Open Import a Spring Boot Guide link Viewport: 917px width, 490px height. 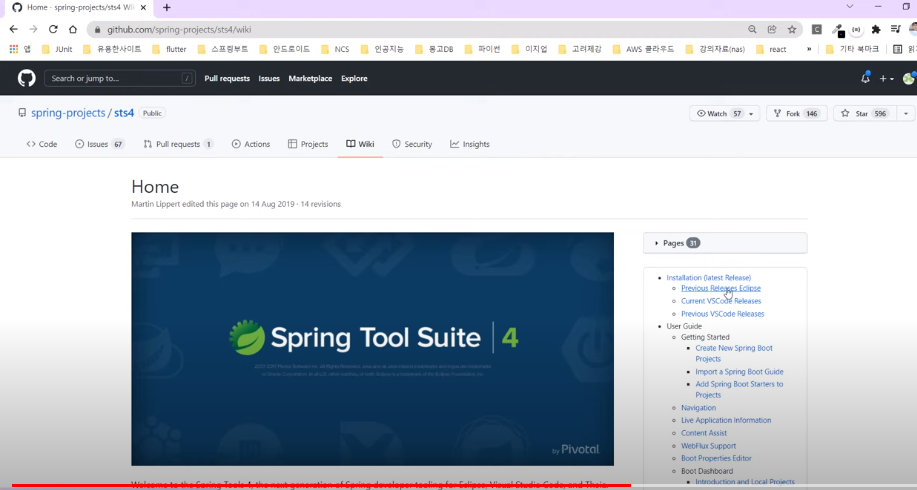[x=739, y=372]
